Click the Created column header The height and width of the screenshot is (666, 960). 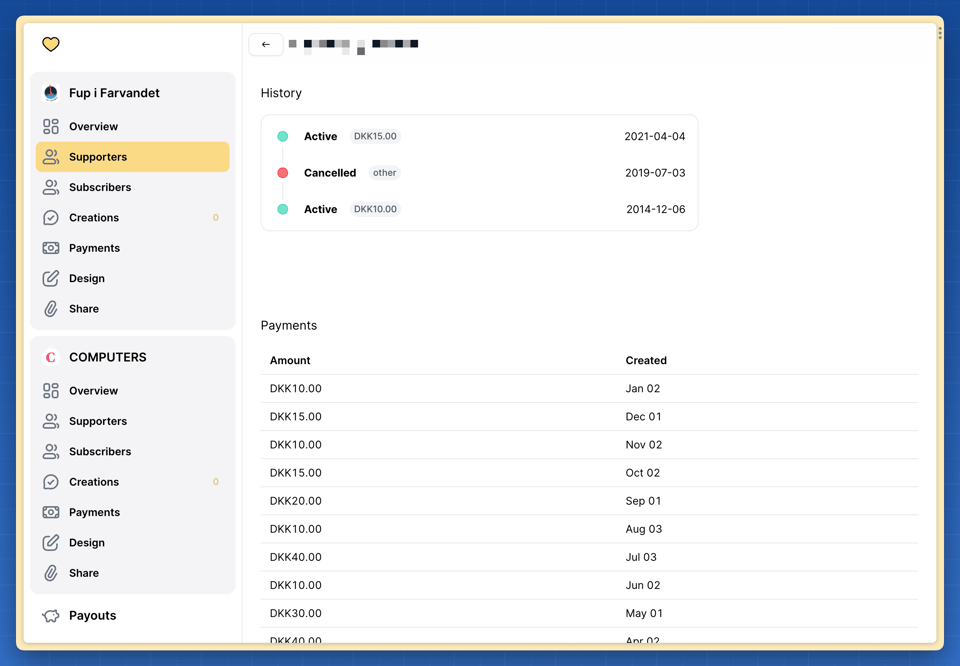pyautogui.click(x=646, y=361)
